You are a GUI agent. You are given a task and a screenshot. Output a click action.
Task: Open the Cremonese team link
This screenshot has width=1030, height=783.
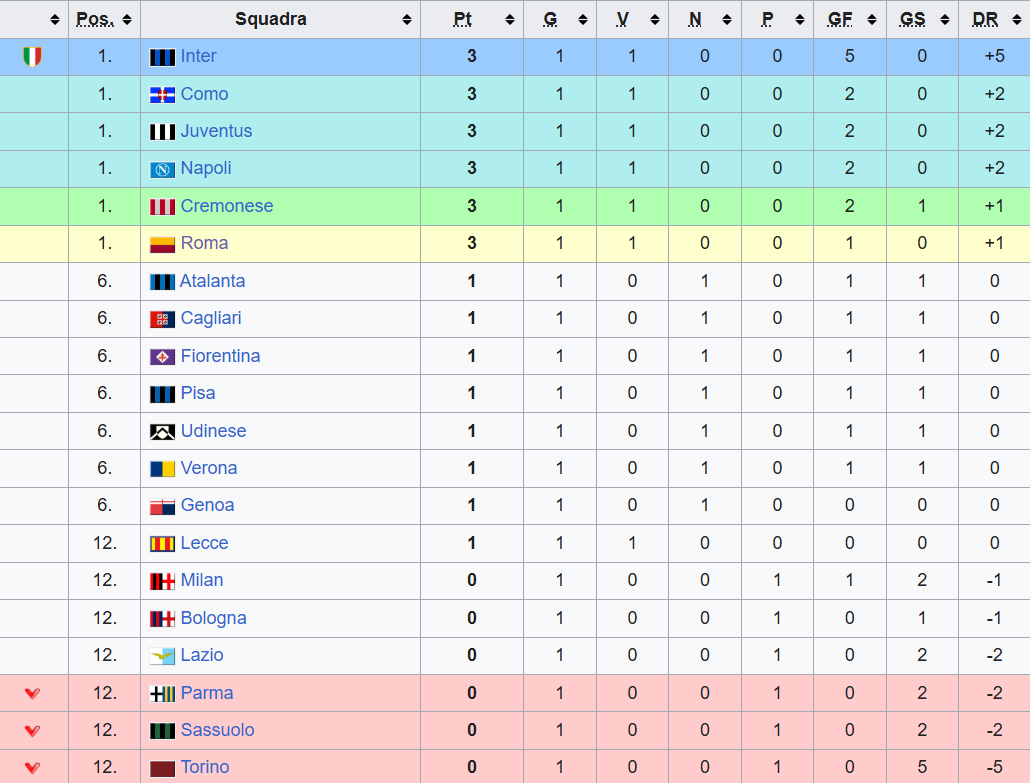pyautogui.click(x=227, y=206)
